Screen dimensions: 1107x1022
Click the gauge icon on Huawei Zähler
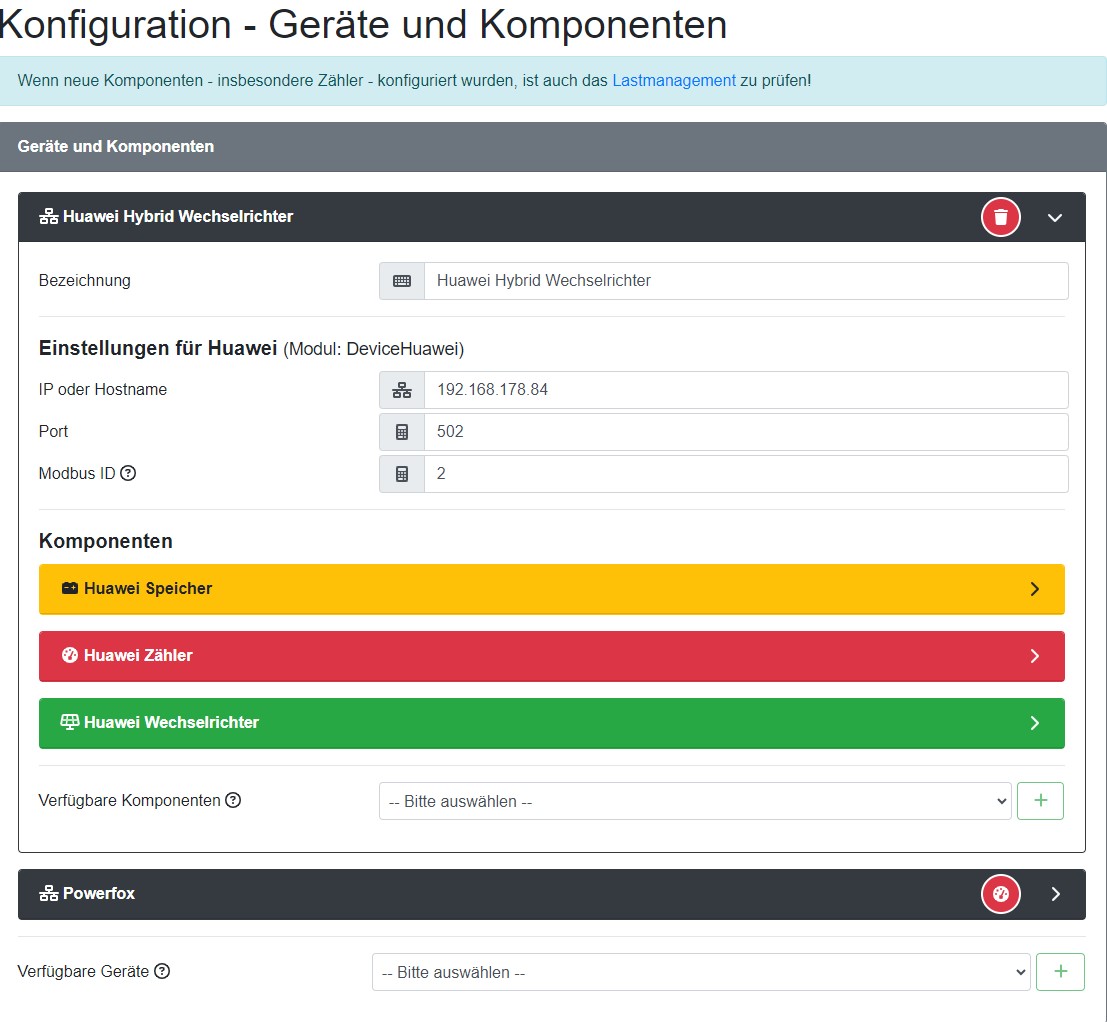70,656
